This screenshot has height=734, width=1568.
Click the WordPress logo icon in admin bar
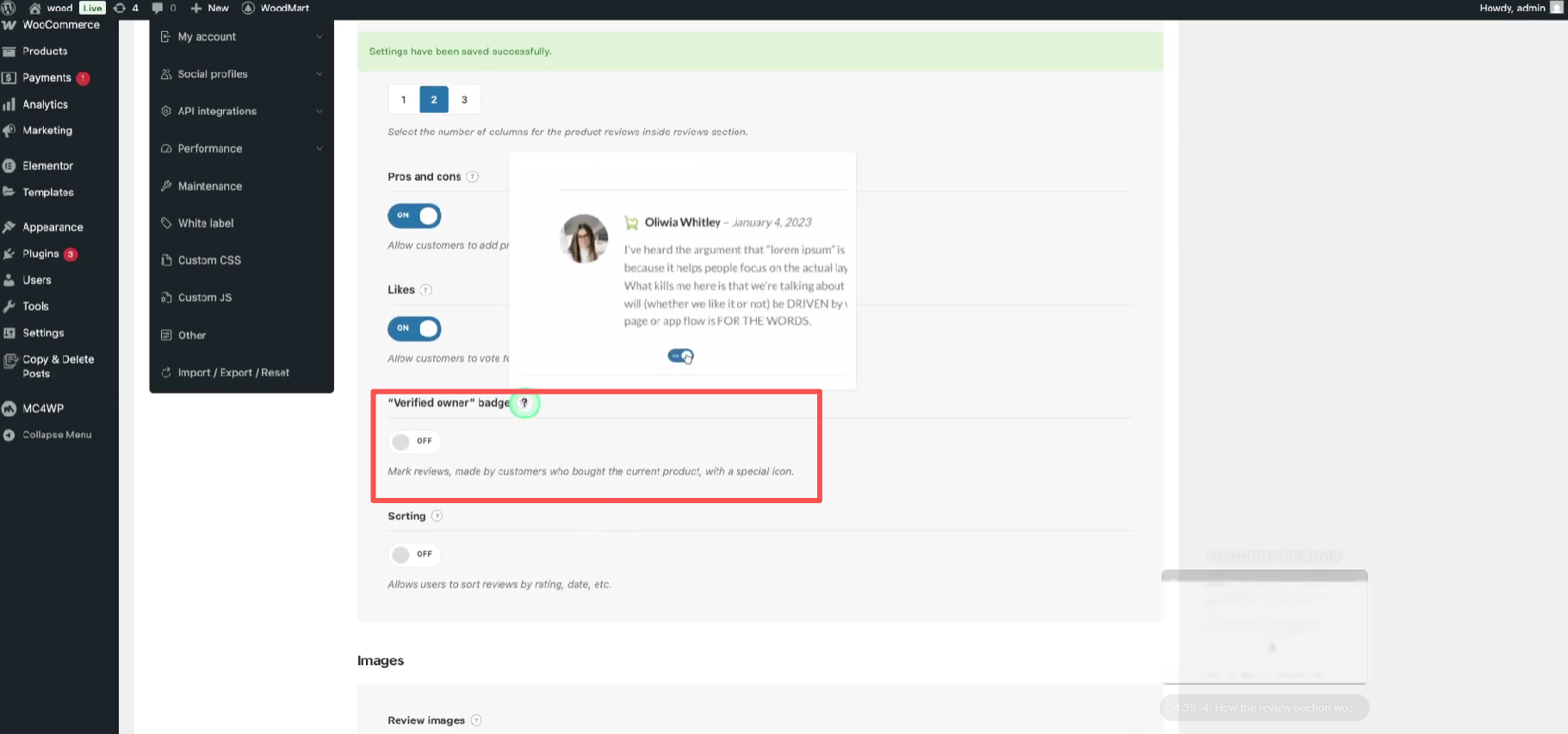pos(9,8)
